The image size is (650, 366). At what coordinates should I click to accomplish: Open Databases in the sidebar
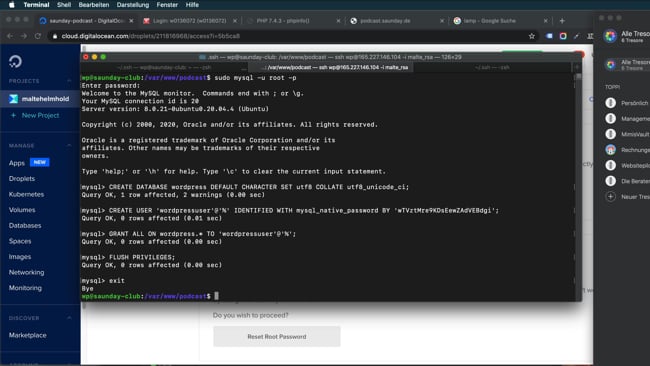point(25,225)
